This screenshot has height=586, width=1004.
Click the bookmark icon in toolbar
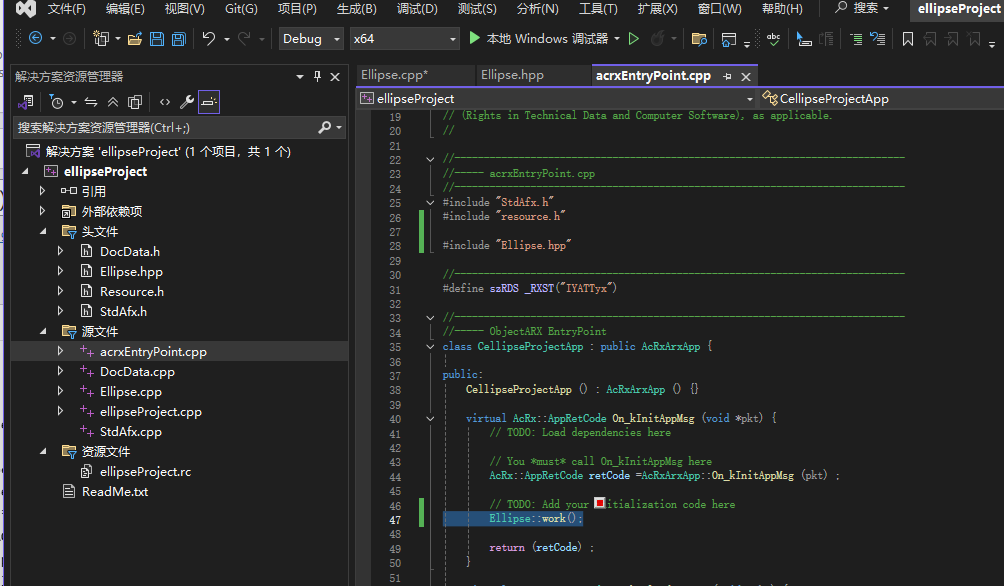(907, 39)
